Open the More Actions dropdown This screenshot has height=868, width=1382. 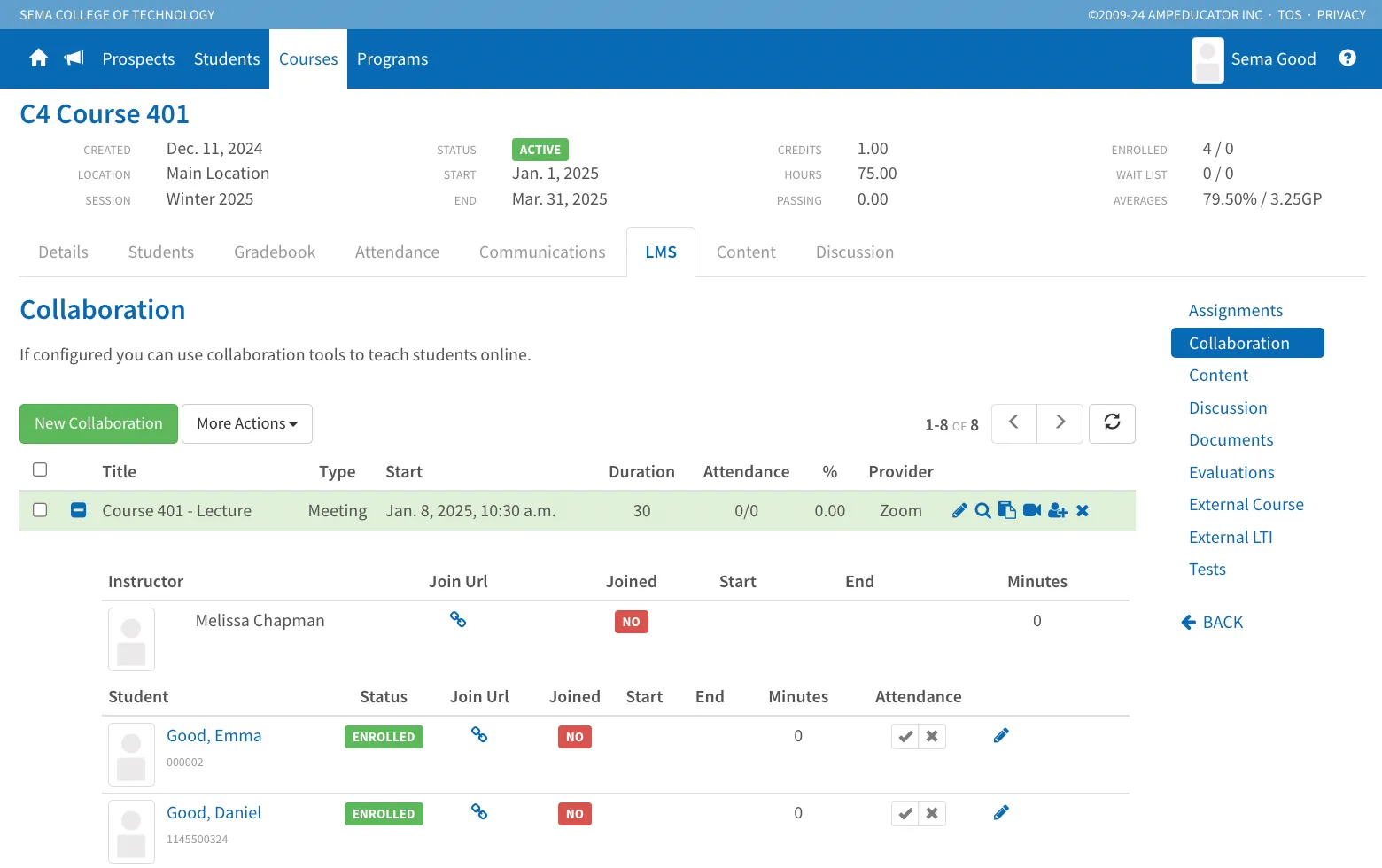point(247,424)
